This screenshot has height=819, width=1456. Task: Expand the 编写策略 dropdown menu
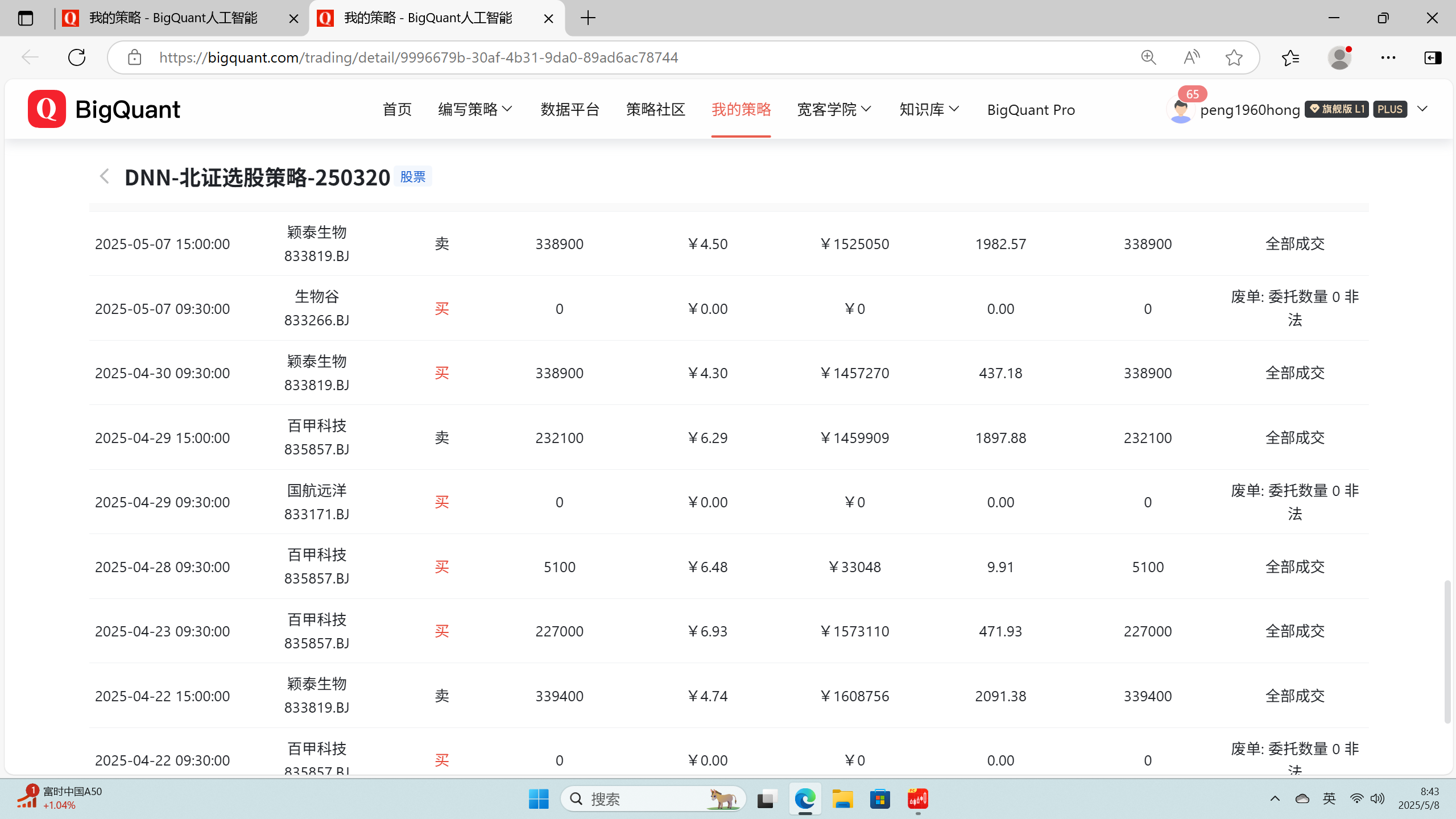coord(475,109)
